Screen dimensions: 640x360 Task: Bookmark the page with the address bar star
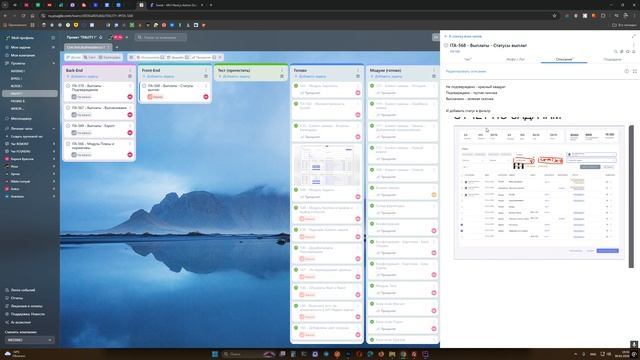554,16
